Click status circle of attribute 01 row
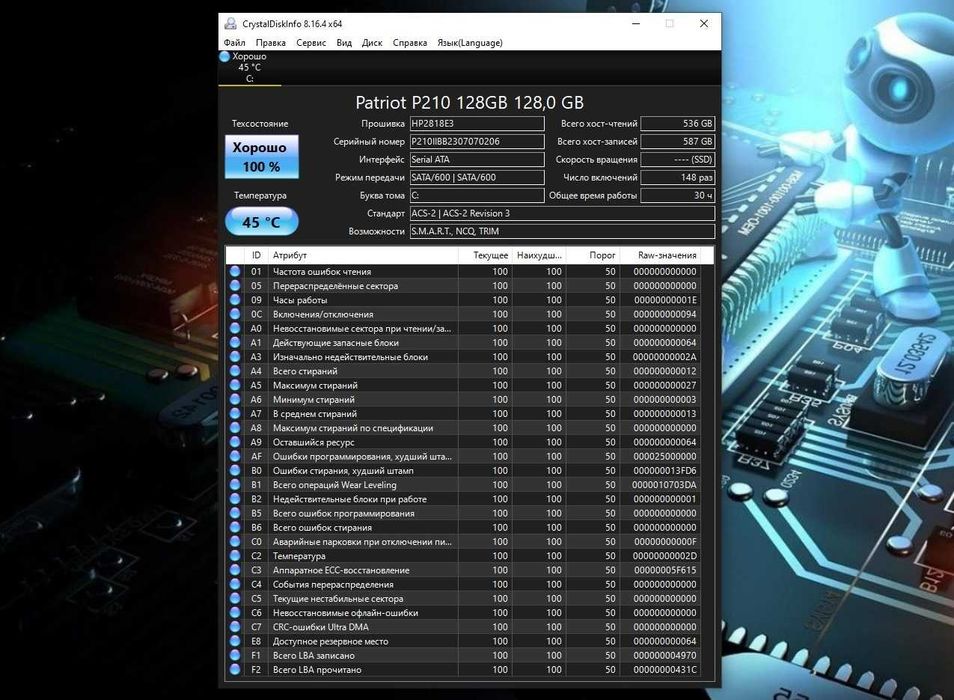Image resolution: width=954 pixels, height=700 pixels. point(235,271)
